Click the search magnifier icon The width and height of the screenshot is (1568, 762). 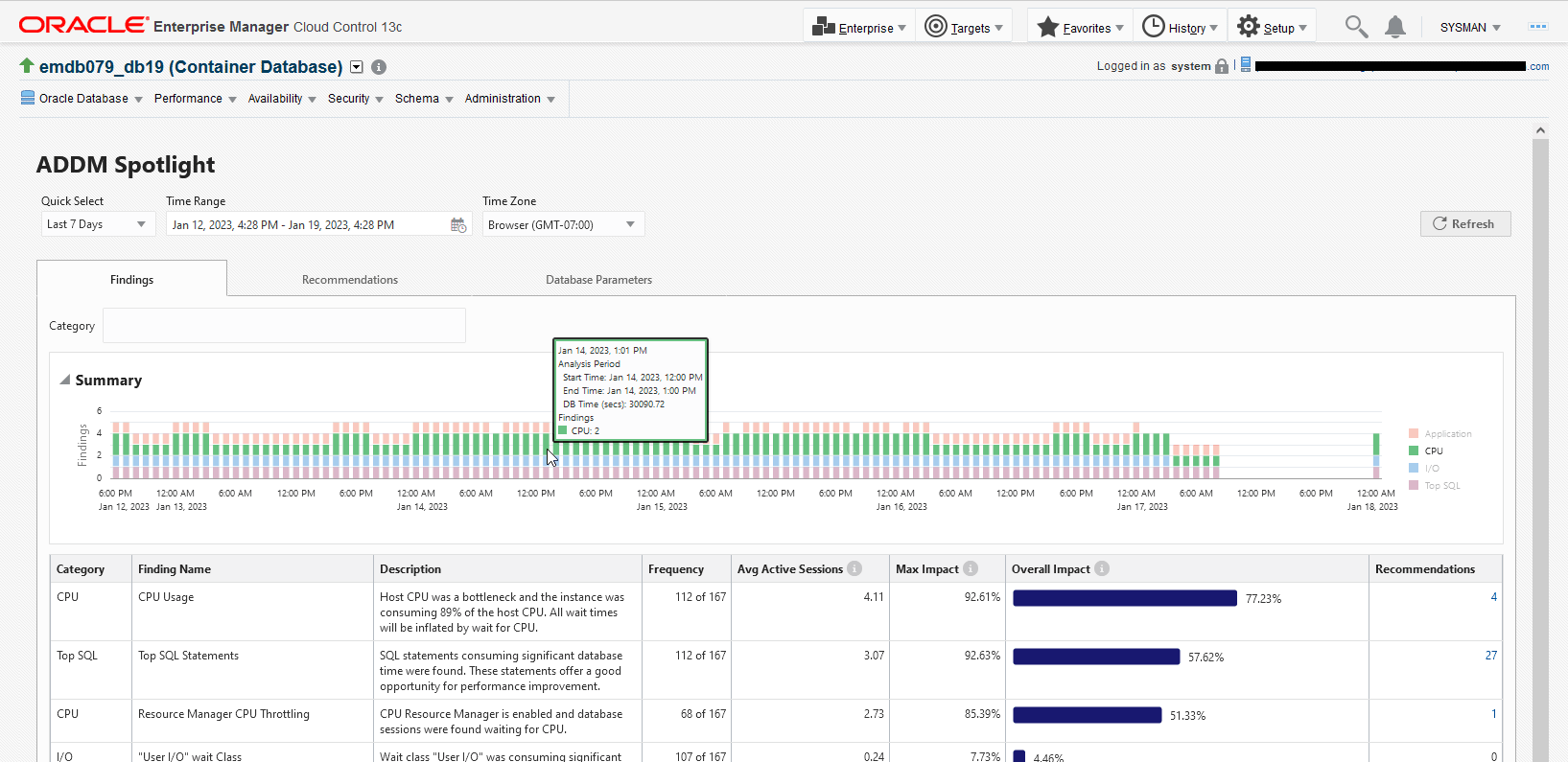pos(1355,27)
